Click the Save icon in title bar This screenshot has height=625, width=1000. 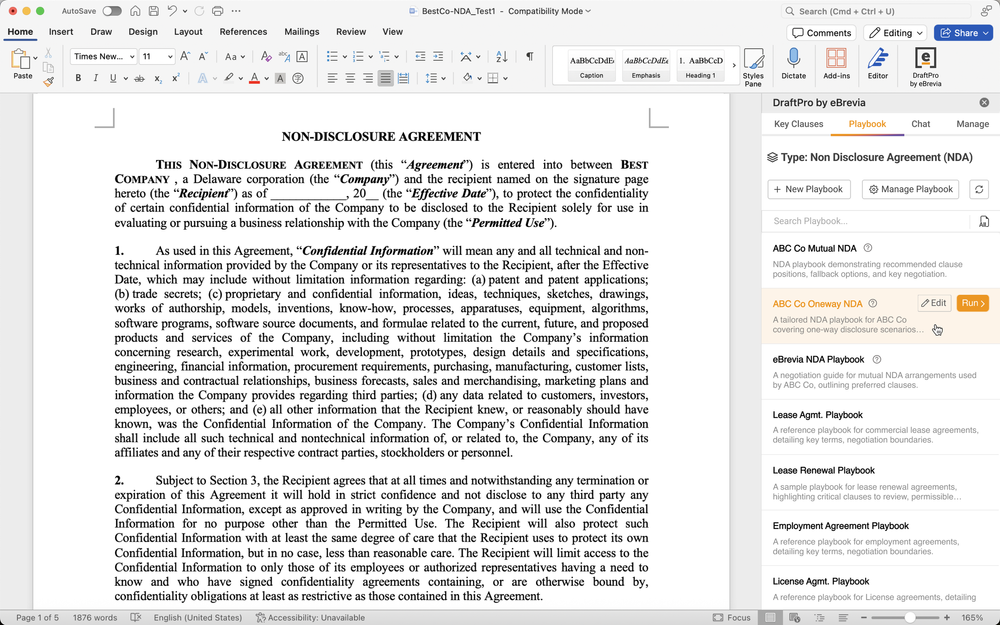[153, 11]
